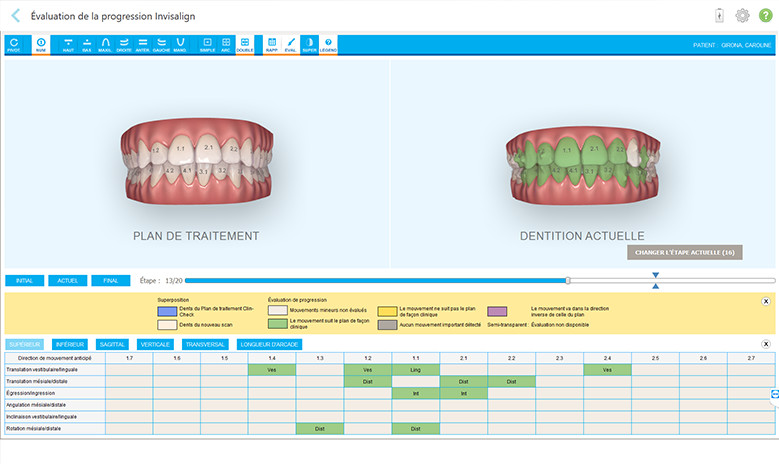Open the SAGITTAL tab
779x464 pixels.
tap(112, 344)
